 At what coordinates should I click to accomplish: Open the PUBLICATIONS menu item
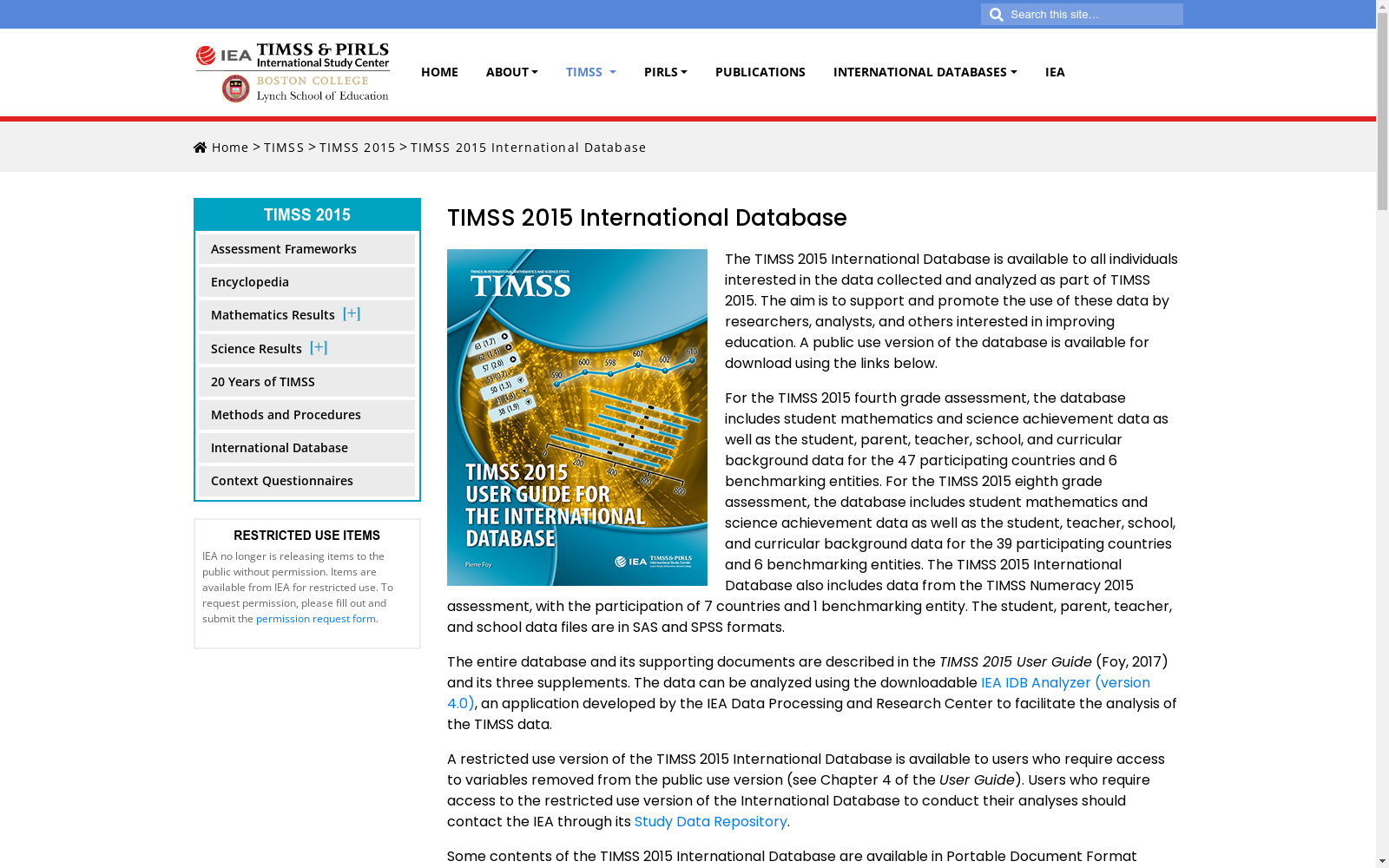[760, 72]
